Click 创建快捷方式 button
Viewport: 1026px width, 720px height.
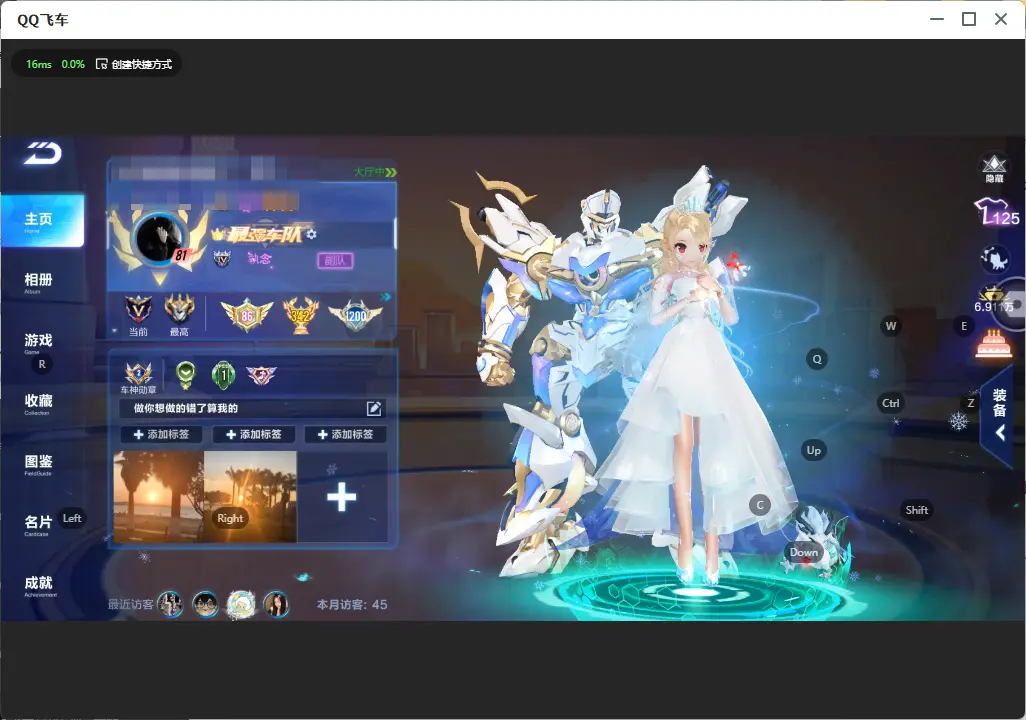[x=134, y=64]
